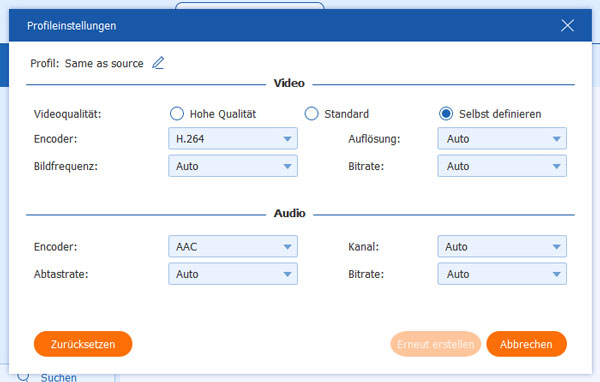Click the Zurücksetzen reset button
This screenshot has width=600, height=382.
pos(83,344)
